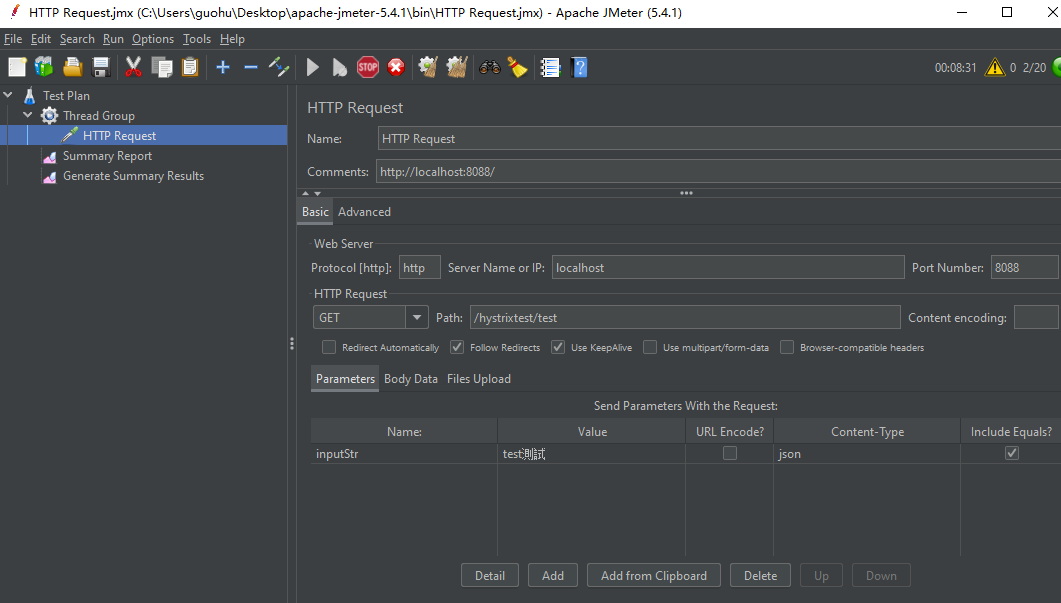The height and width of the screenshot is (603, 1061).
Task: Click the Cut scissors icon
Action: click(133, 67)
